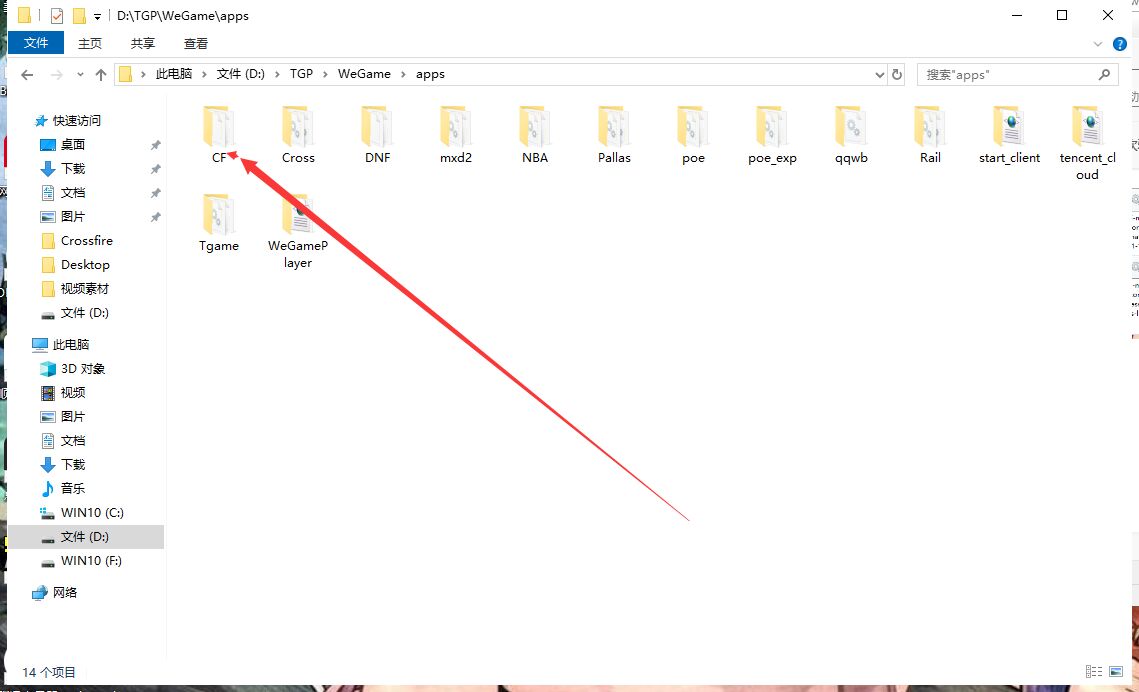Image resolution: width=1139 pixels, height=692 pixels.
Task: Go forward with the right arrow
Action: 57,74
